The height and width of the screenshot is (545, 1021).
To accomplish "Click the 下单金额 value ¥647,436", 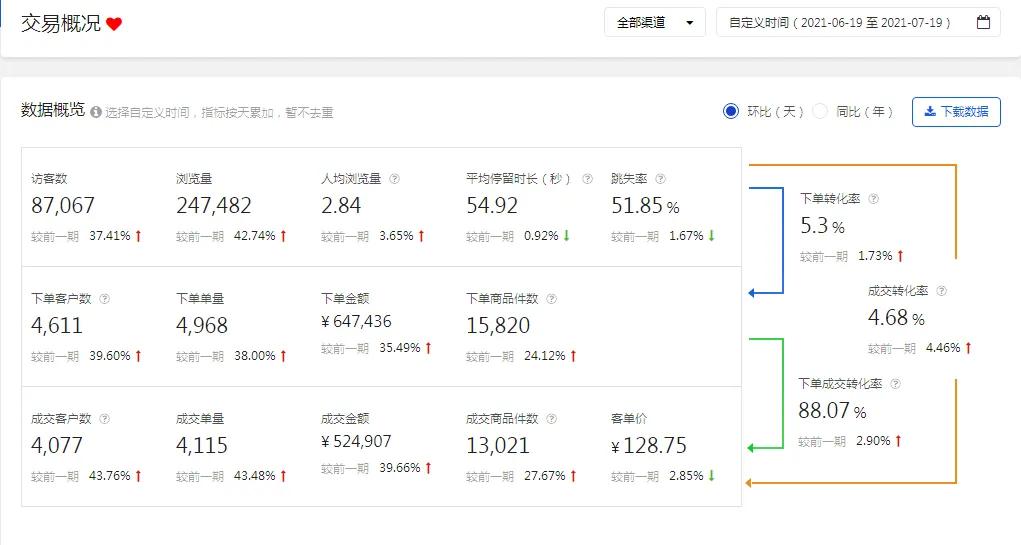I will click(356, 322).
